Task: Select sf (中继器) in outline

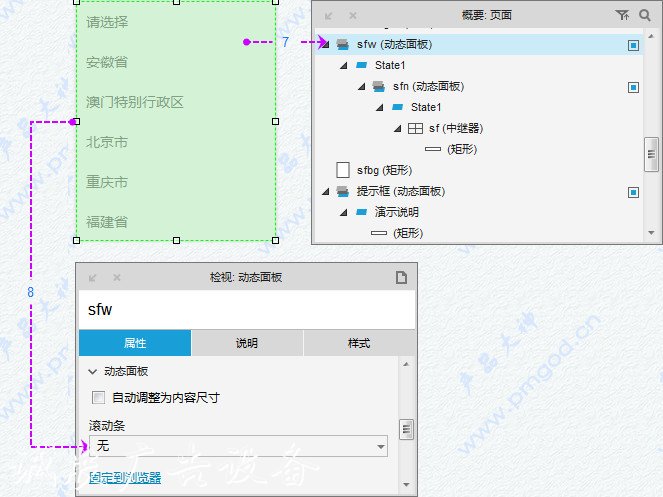Action: click(x=456, y=128)
